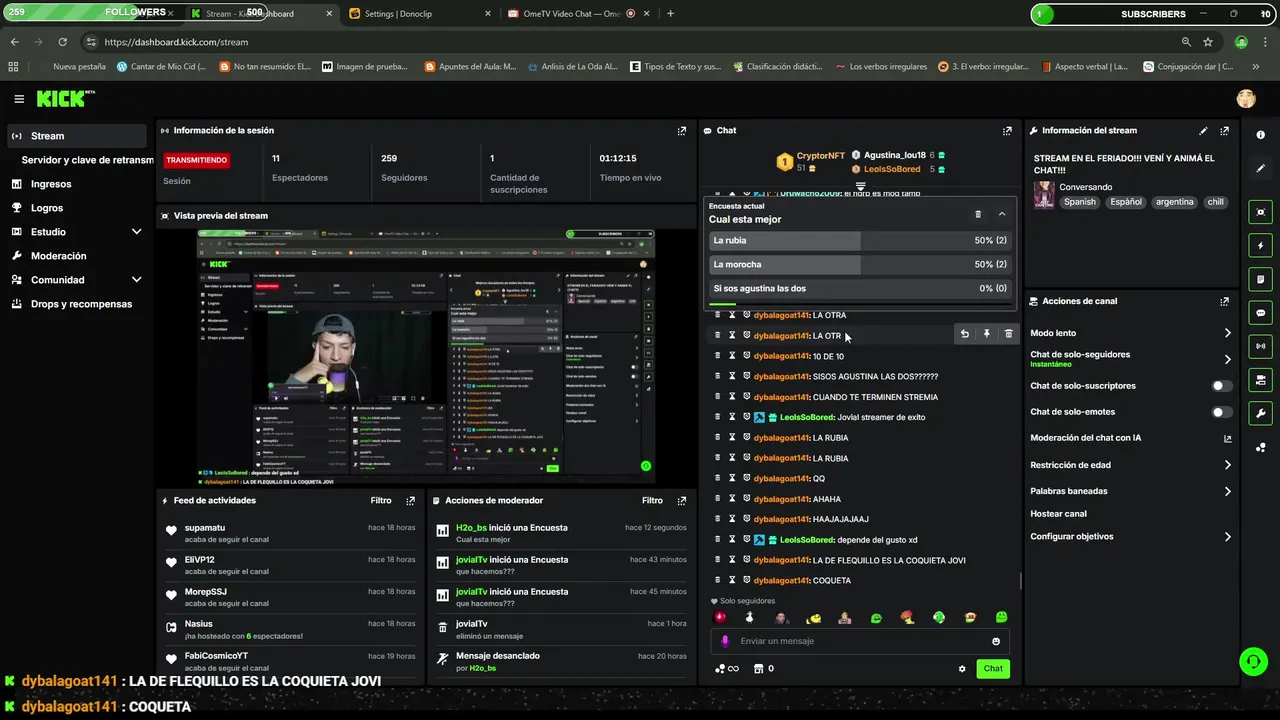Screen dimensions: 1280x720
Task: Open Palabras baneadas settings
Action: 1131,491
